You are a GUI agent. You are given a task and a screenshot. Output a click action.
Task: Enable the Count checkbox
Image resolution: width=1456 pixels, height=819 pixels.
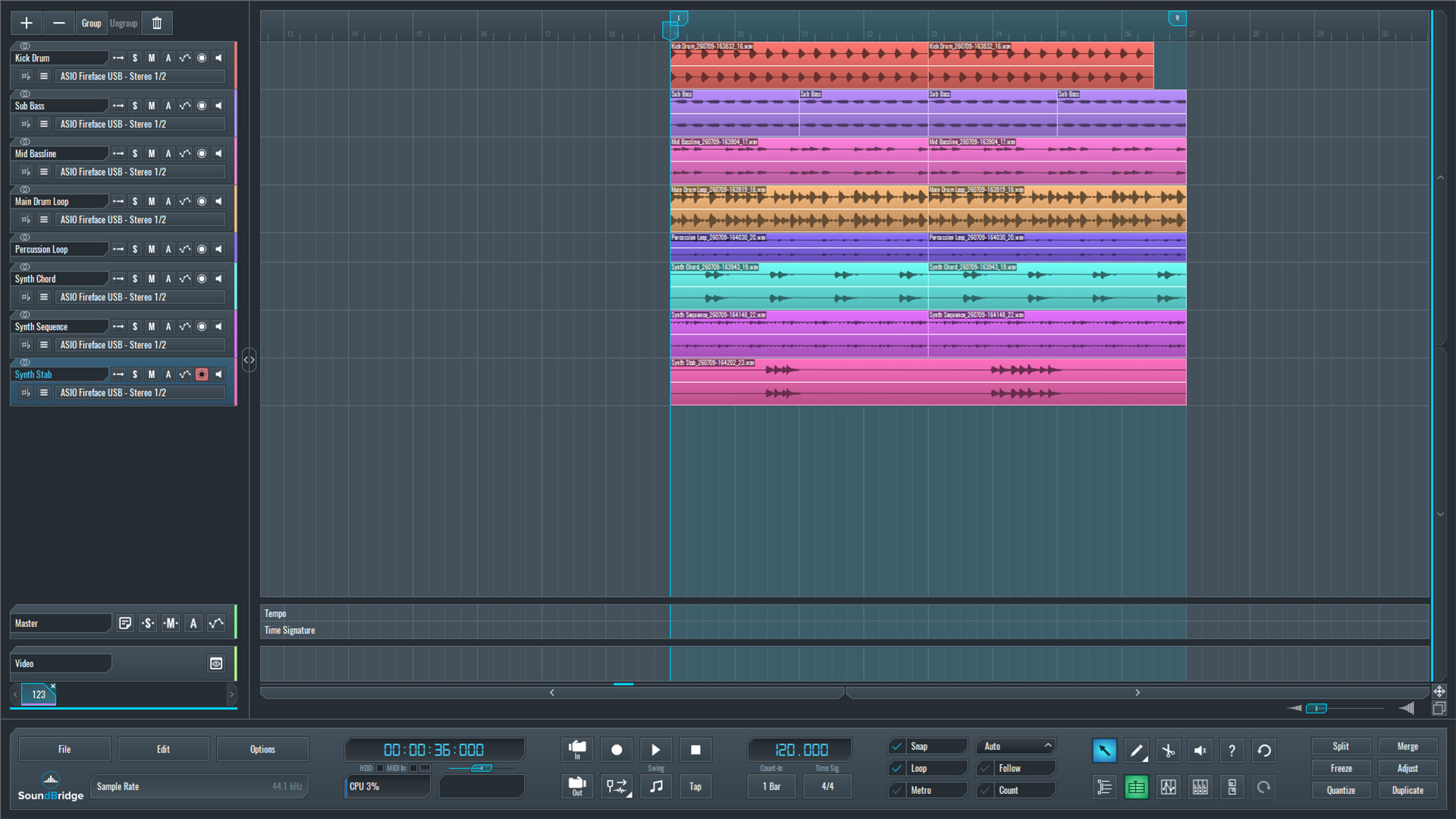tap(985, 790)
